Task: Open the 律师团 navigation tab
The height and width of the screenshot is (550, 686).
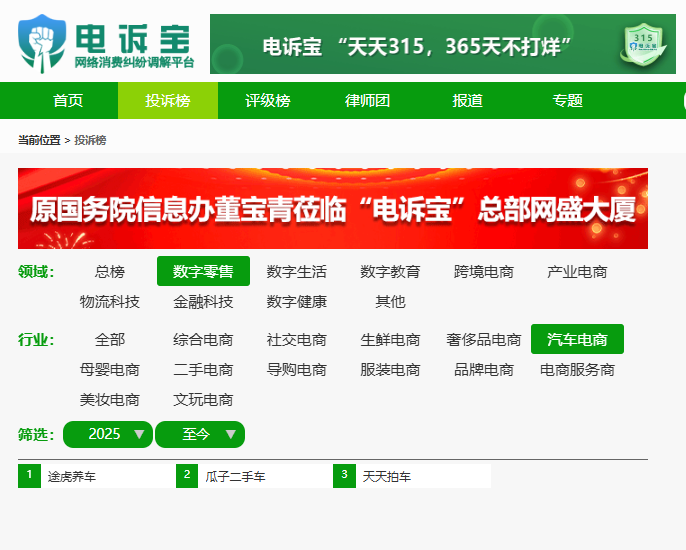Action: (x=368, y=101)
